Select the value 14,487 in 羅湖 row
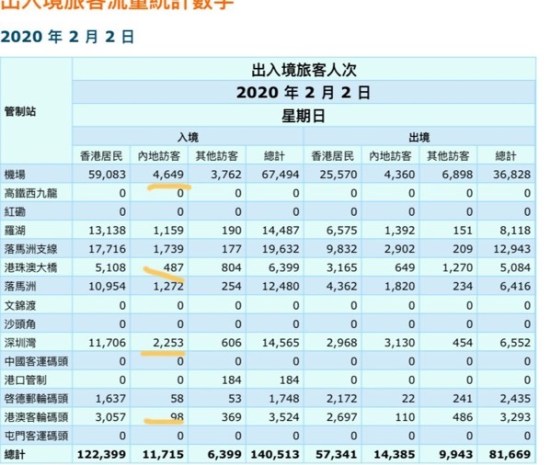The image size is (550, 465). [x=281, y=230]
